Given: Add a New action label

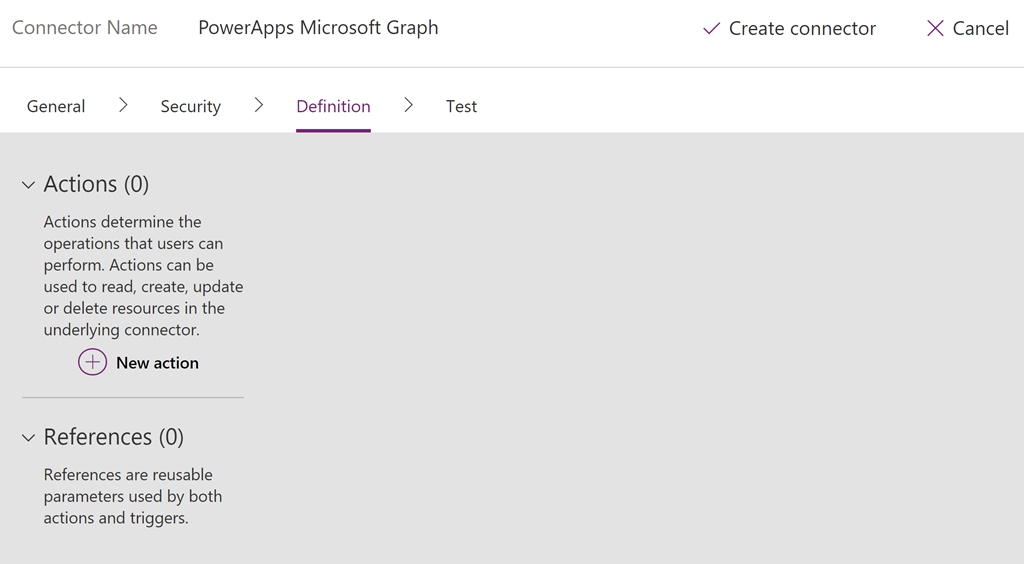Looking at the screenshot, I should click(x=157, y=363).
